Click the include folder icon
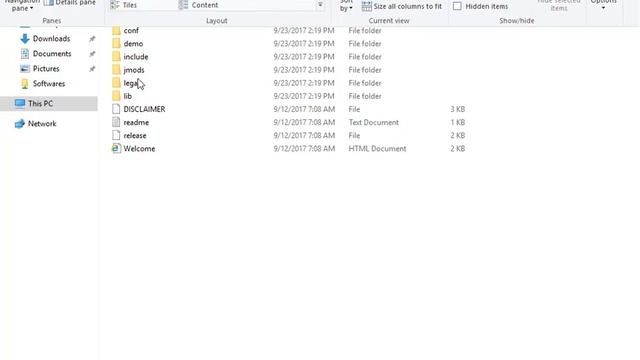Screen dimensions: 640x360 [x=116, y=57]
